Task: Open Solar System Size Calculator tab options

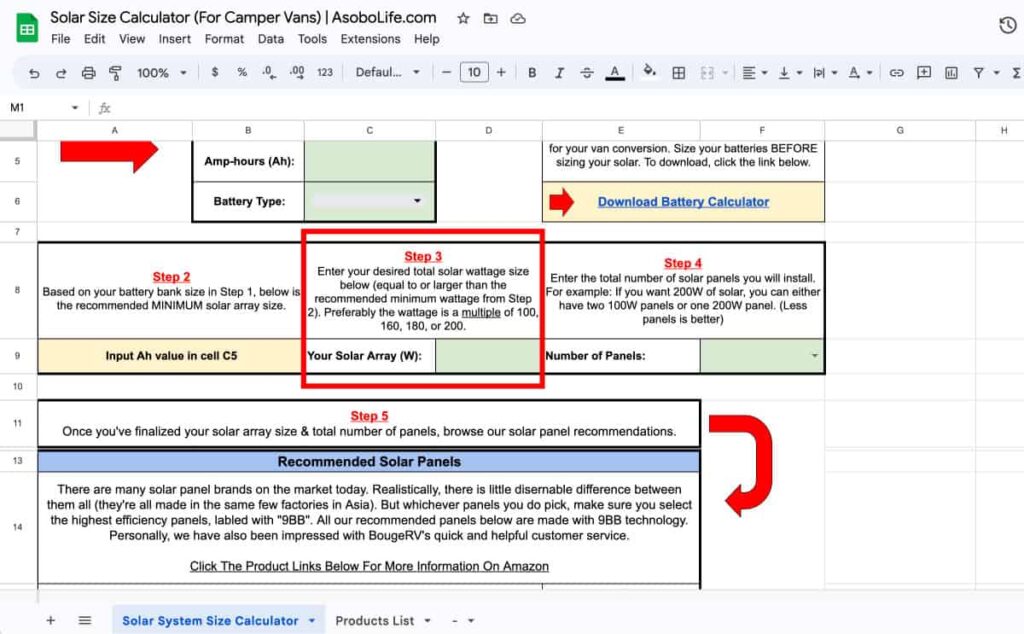Action: click(312, 621)
